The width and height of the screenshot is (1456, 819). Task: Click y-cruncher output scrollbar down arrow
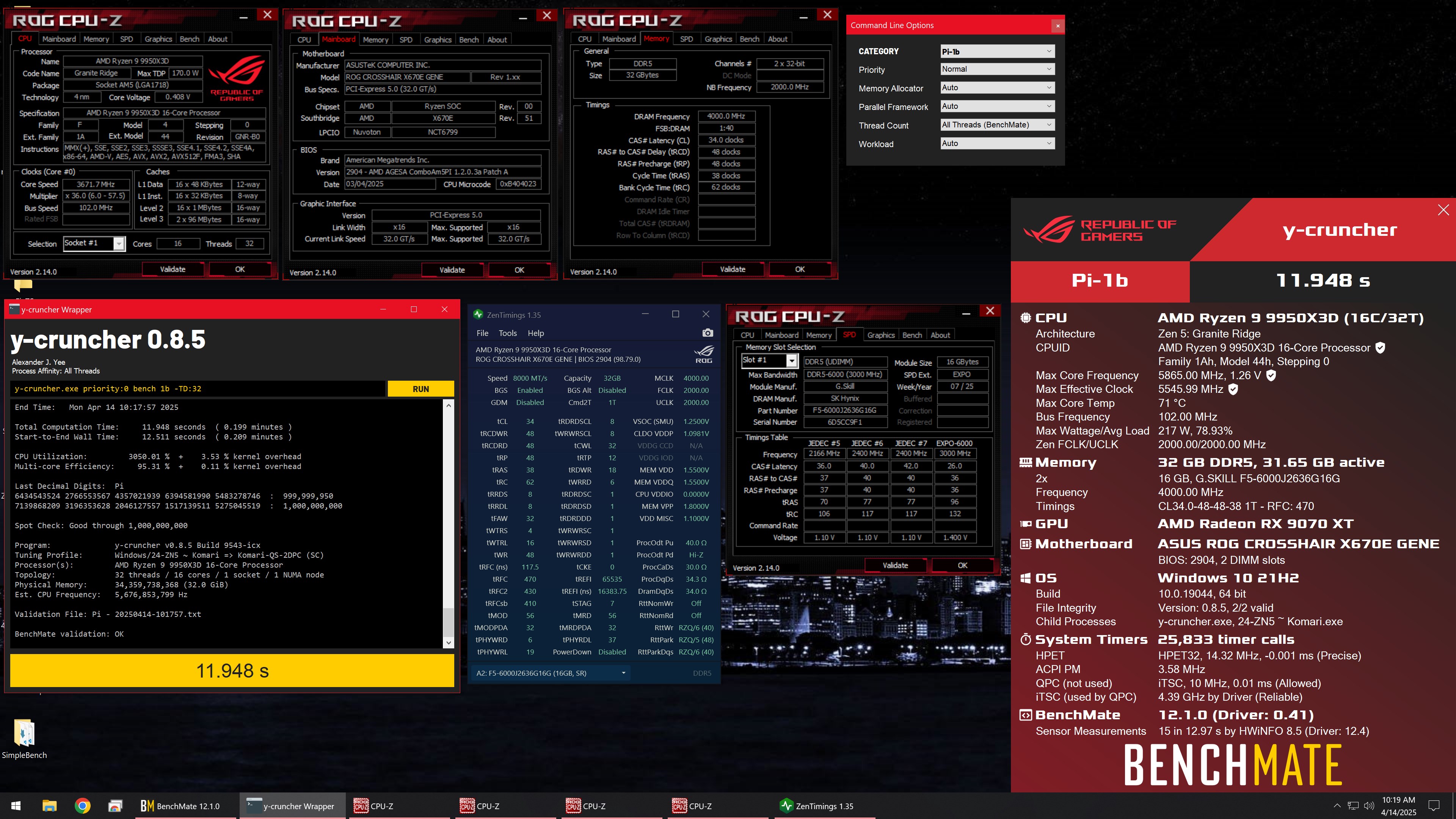tap(448, 642)
